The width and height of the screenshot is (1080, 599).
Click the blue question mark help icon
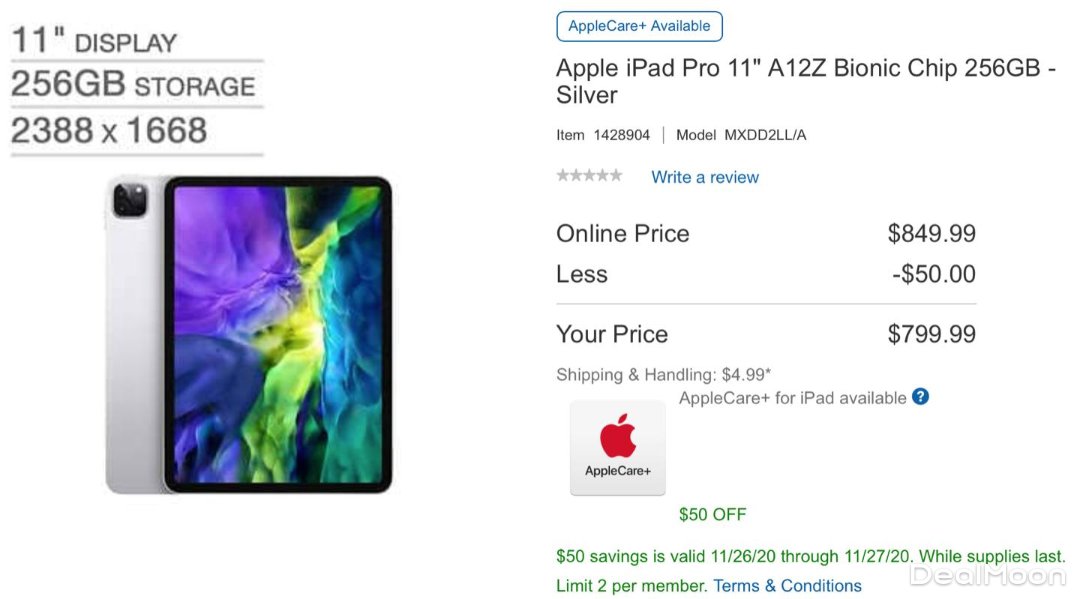point(920,397)
